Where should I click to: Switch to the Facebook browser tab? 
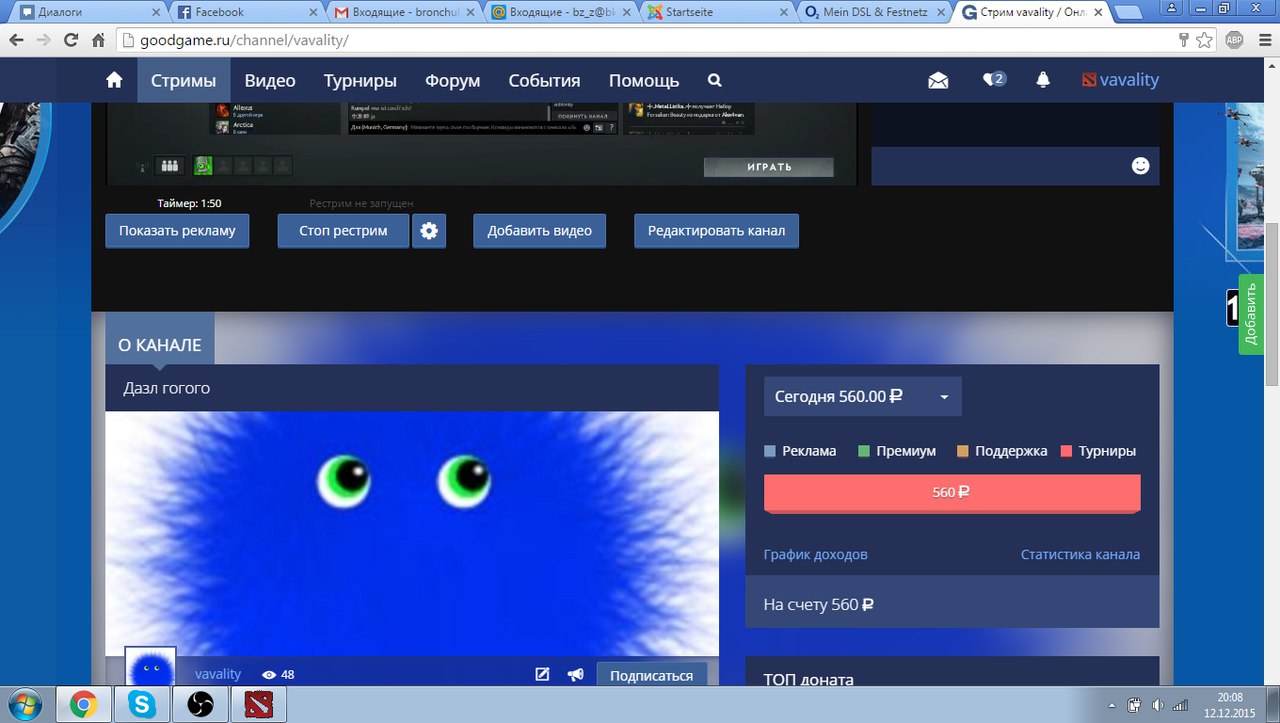[x=246, y=12]
